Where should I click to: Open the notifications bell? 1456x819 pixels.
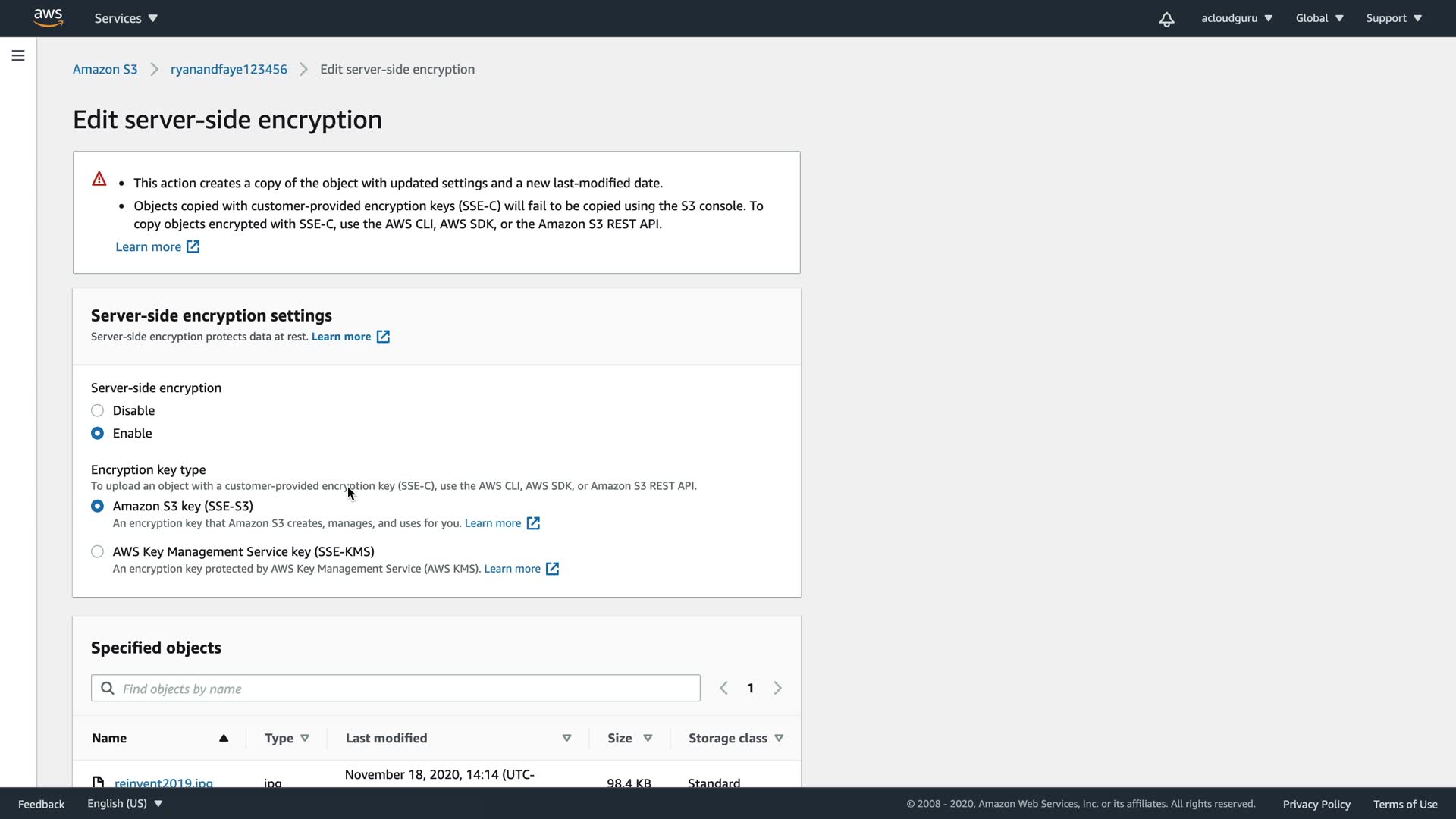[1166, 19]
